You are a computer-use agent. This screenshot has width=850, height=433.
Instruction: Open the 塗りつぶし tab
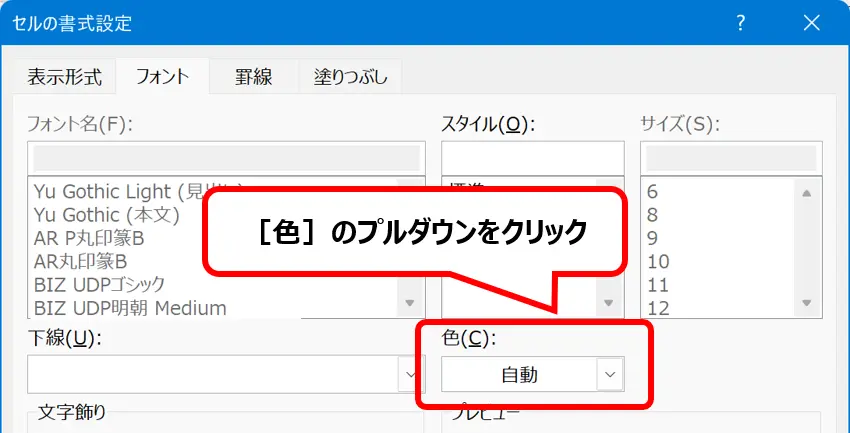tap(350, 77)
